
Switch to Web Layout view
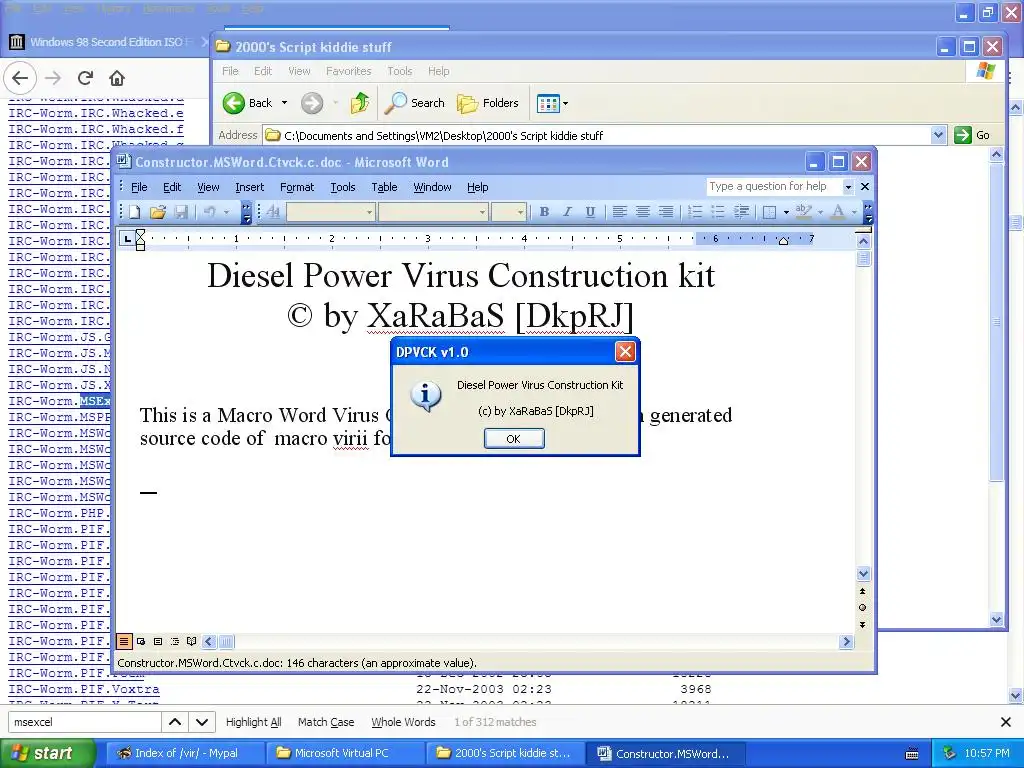140,641
